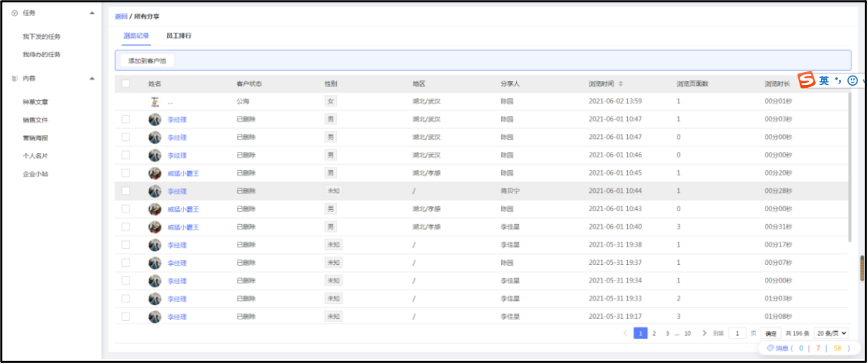Open 销售文件 in sidebar

click(x=35, y=120)
